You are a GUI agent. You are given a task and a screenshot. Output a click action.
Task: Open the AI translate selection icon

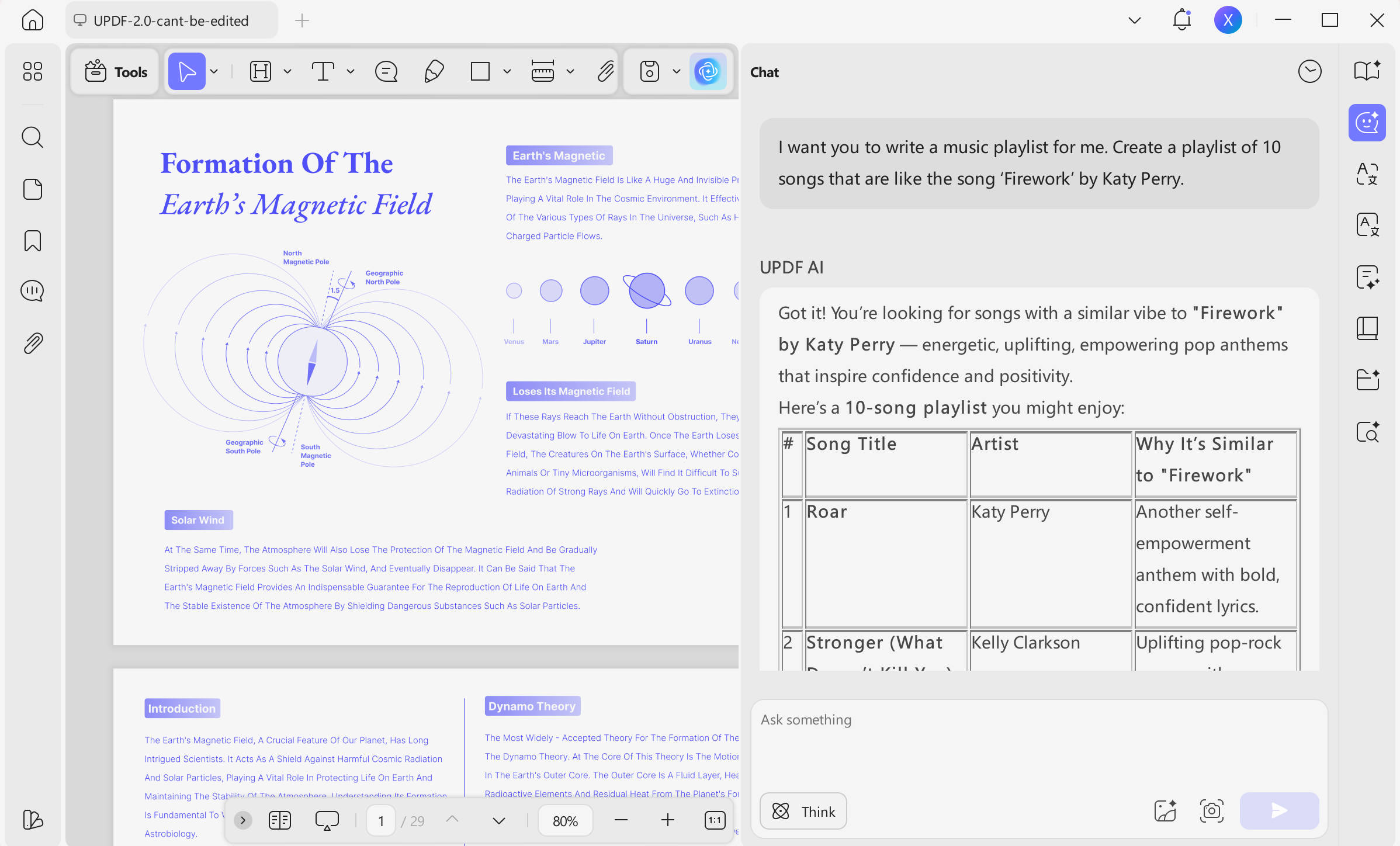point(1367,174)
